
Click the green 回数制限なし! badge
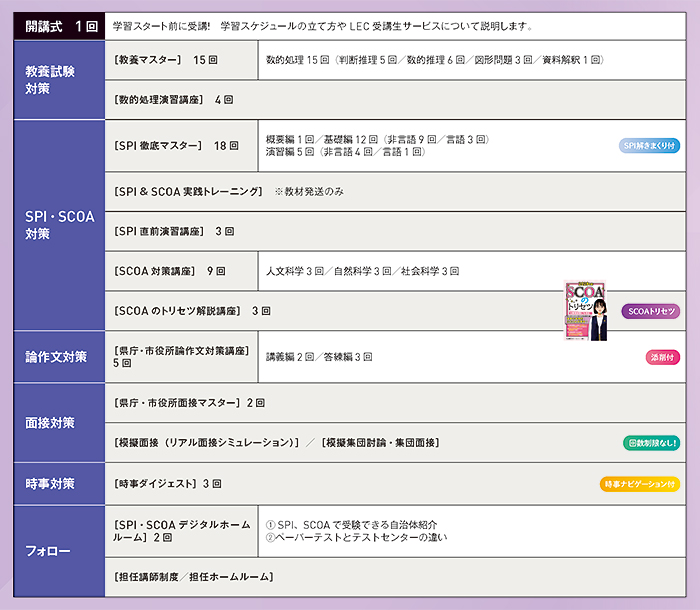point(651,442)
